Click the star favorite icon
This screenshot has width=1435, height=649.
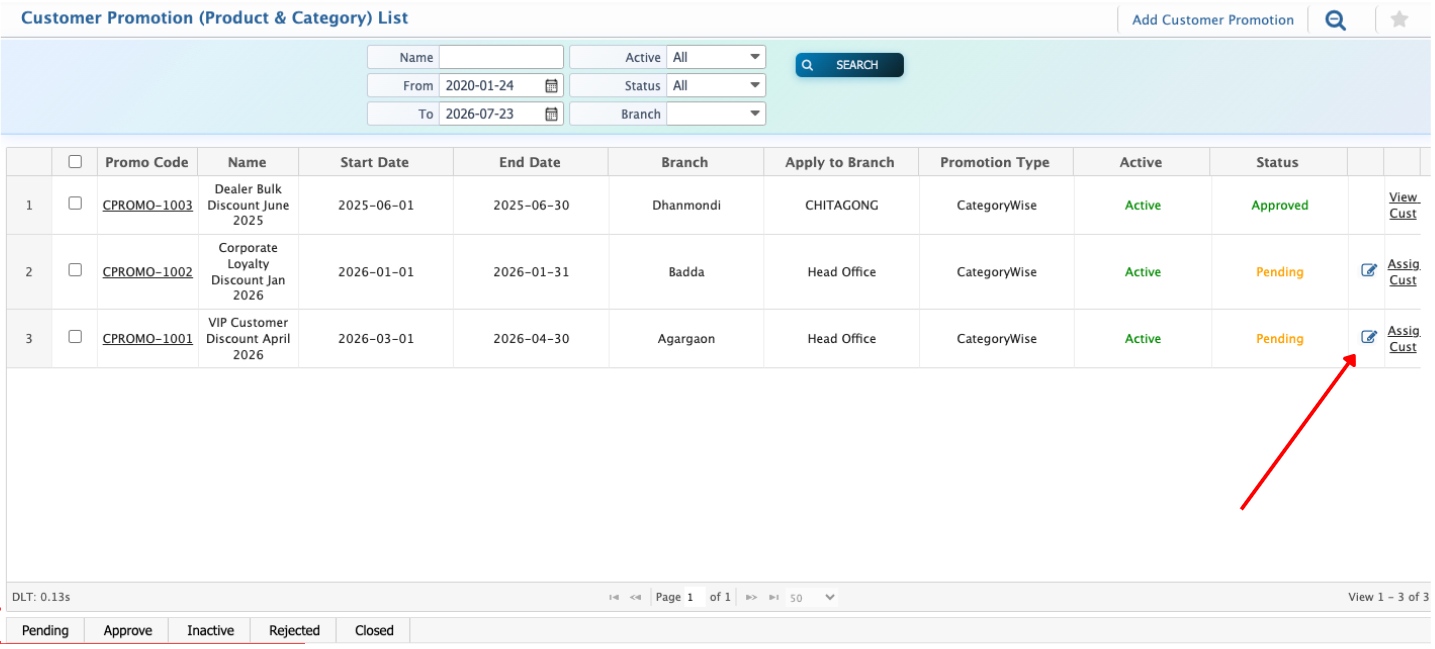(x=1399, y=20)
